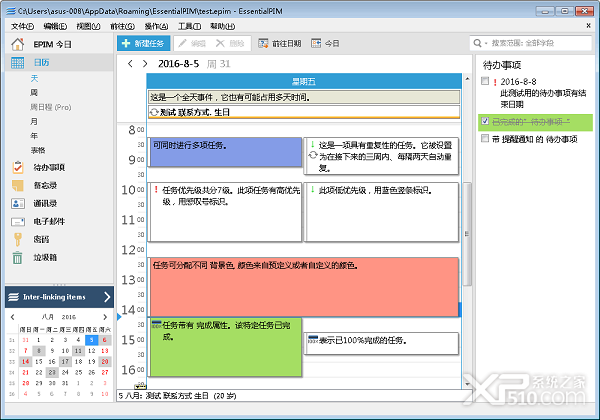Check the 带 提醒通知 的 待办事项 checkbox
600x420 pixels.
485,138
